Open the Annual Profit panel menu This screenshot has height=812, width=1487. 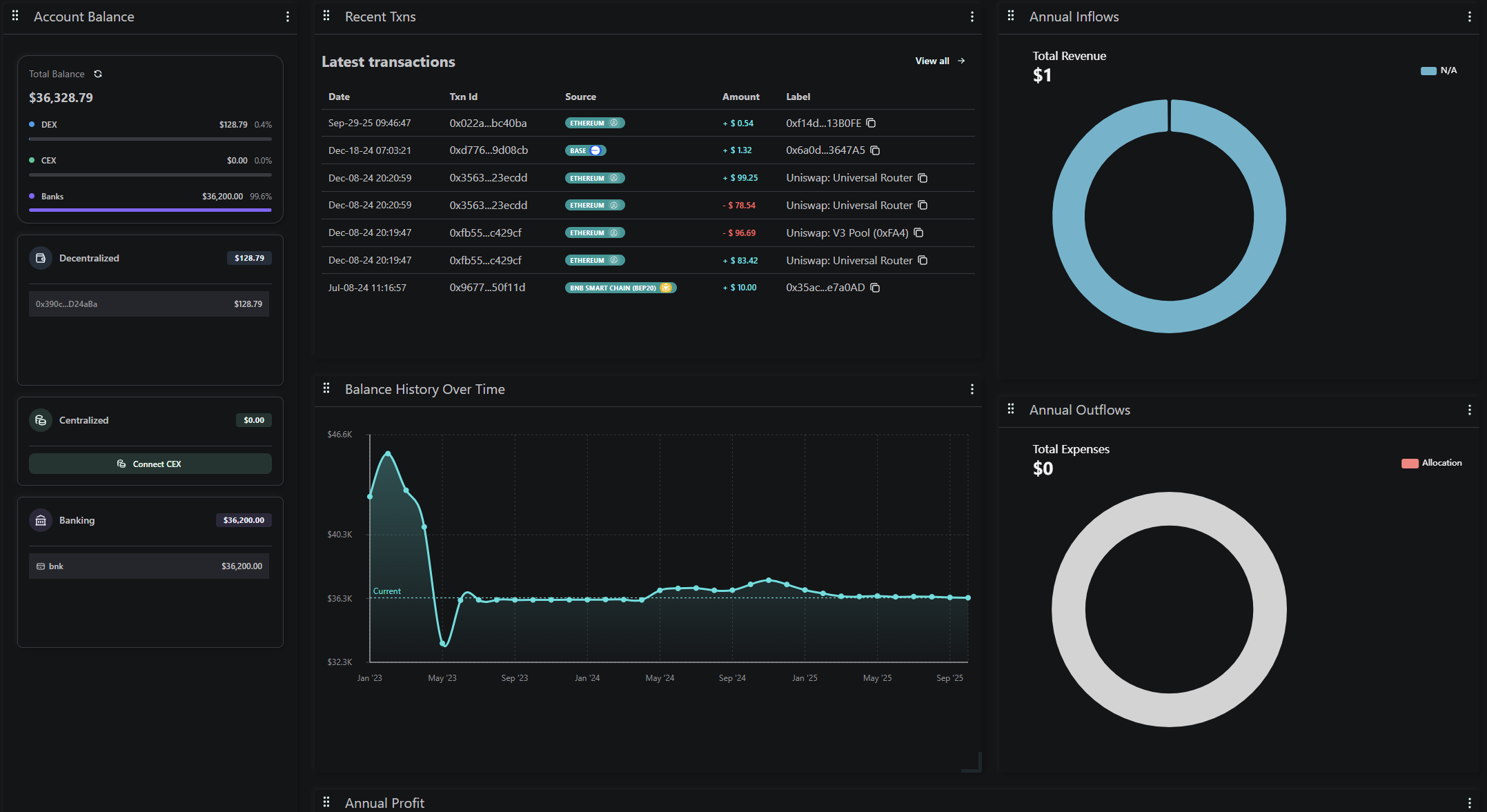pos(972,802)
